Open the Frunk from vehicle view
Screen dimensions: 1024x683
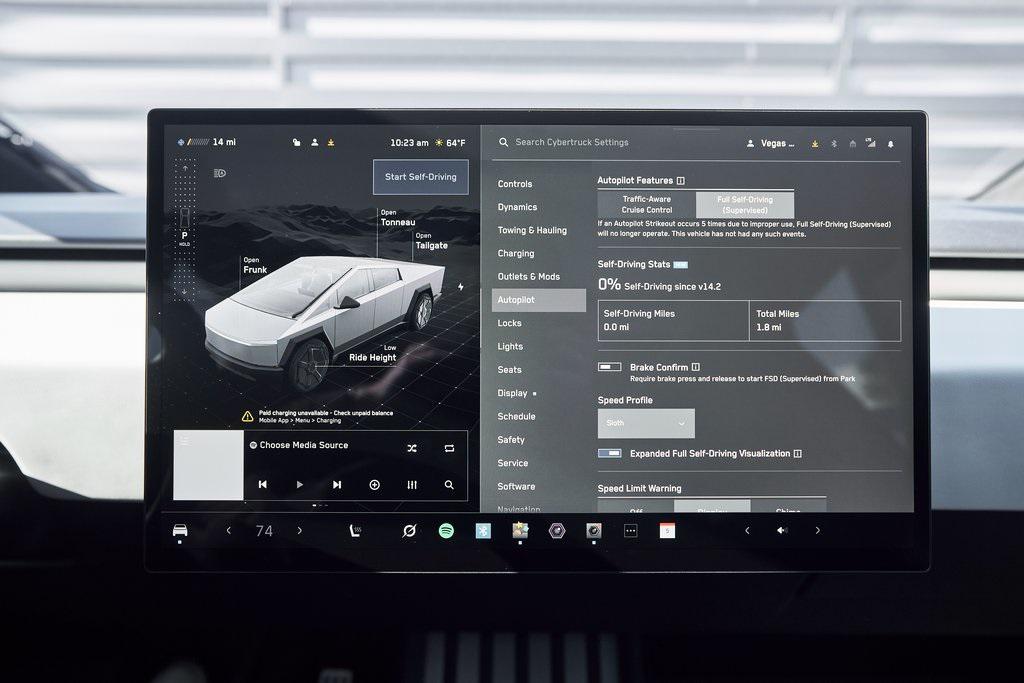click(x=255, y=265)
